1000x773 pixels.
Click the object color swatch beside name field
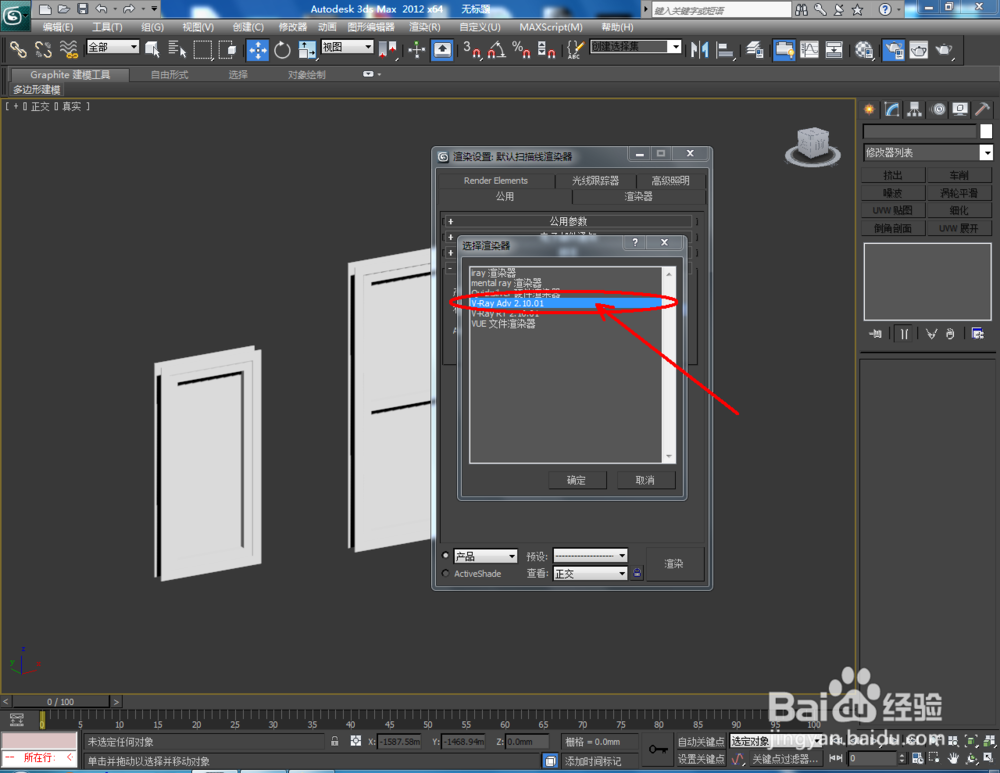tap(986, 131)
